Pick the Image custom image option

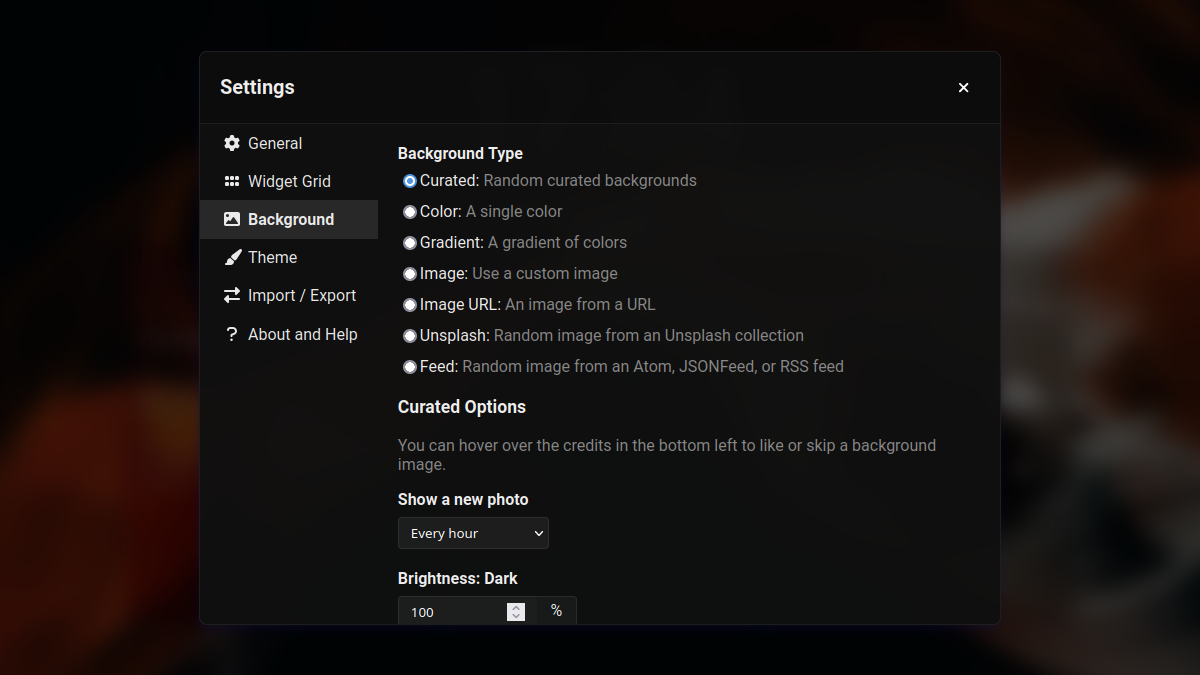tap(410, 274)
